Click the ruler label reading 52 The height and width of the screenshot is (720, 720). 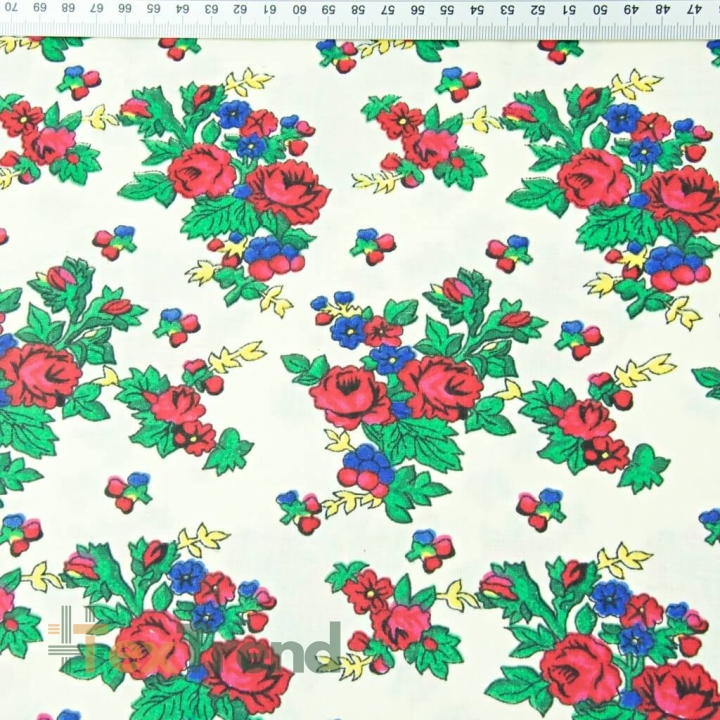click(x=540, y=9)
